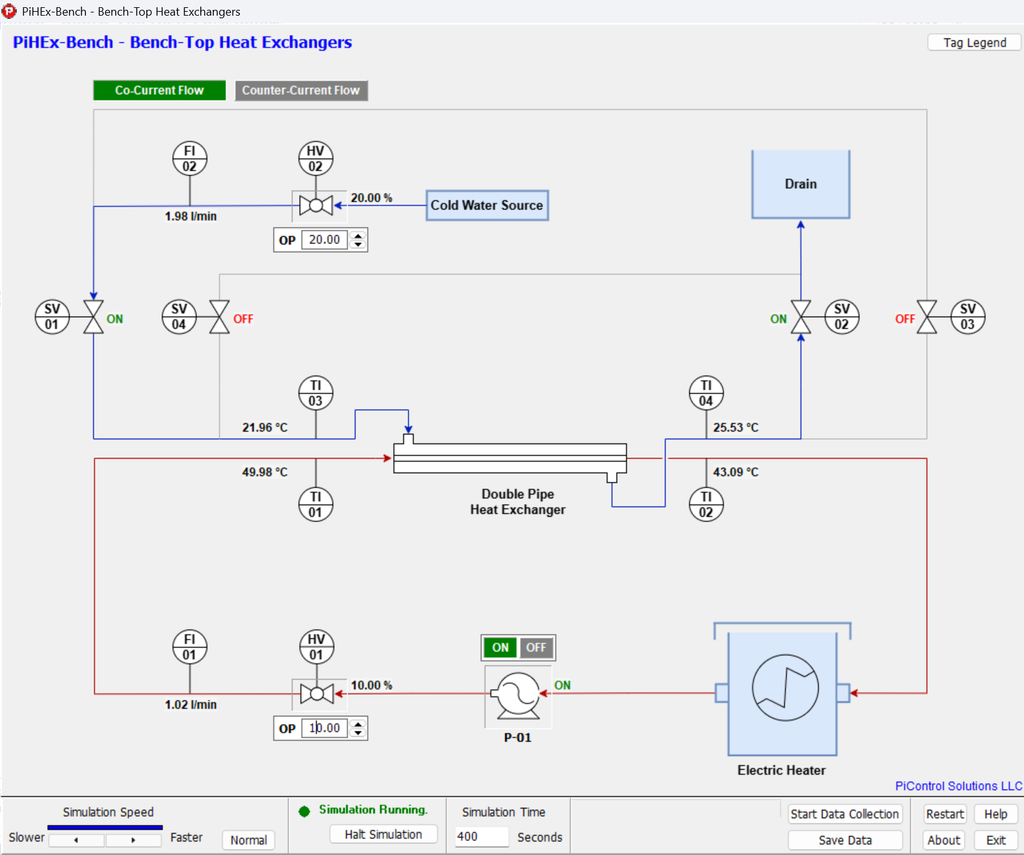Click the HV-01 OP input field showing 10.00
The height and width of the screenshot is (855, 1024).
tap(325, 728)
